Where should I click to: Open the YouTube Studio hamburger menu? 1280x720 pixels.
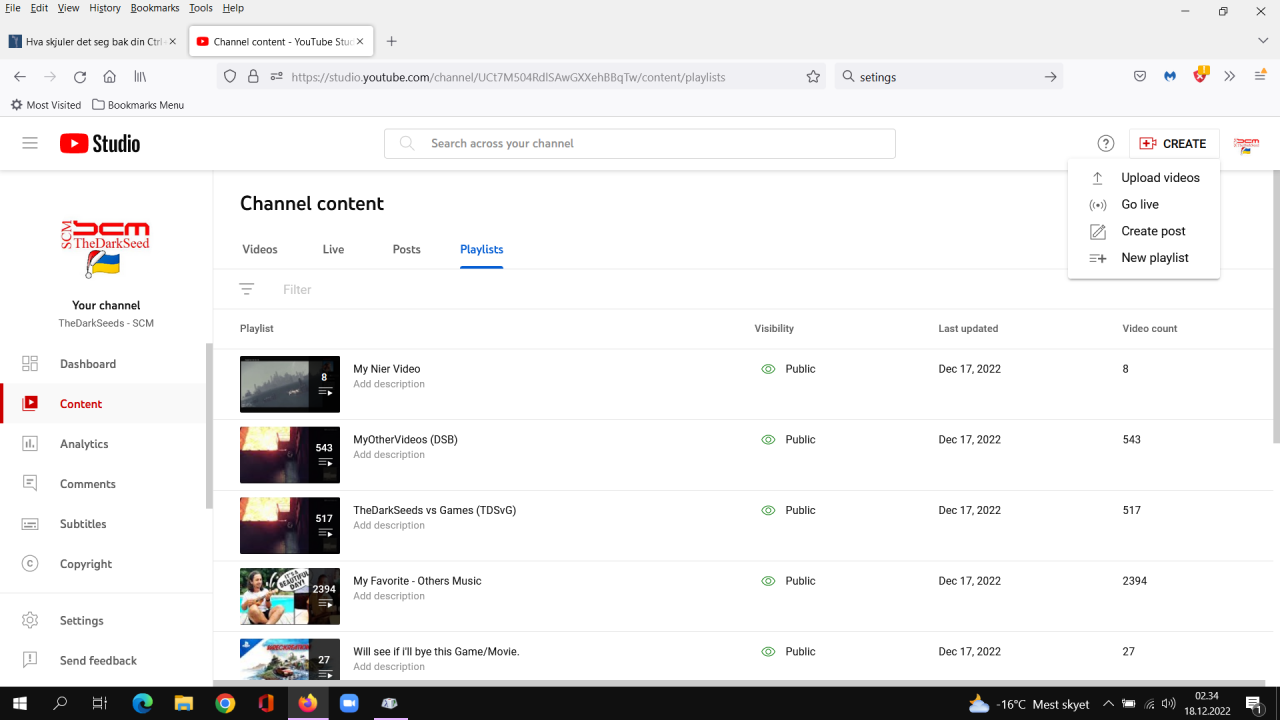(x=30, y=143)
